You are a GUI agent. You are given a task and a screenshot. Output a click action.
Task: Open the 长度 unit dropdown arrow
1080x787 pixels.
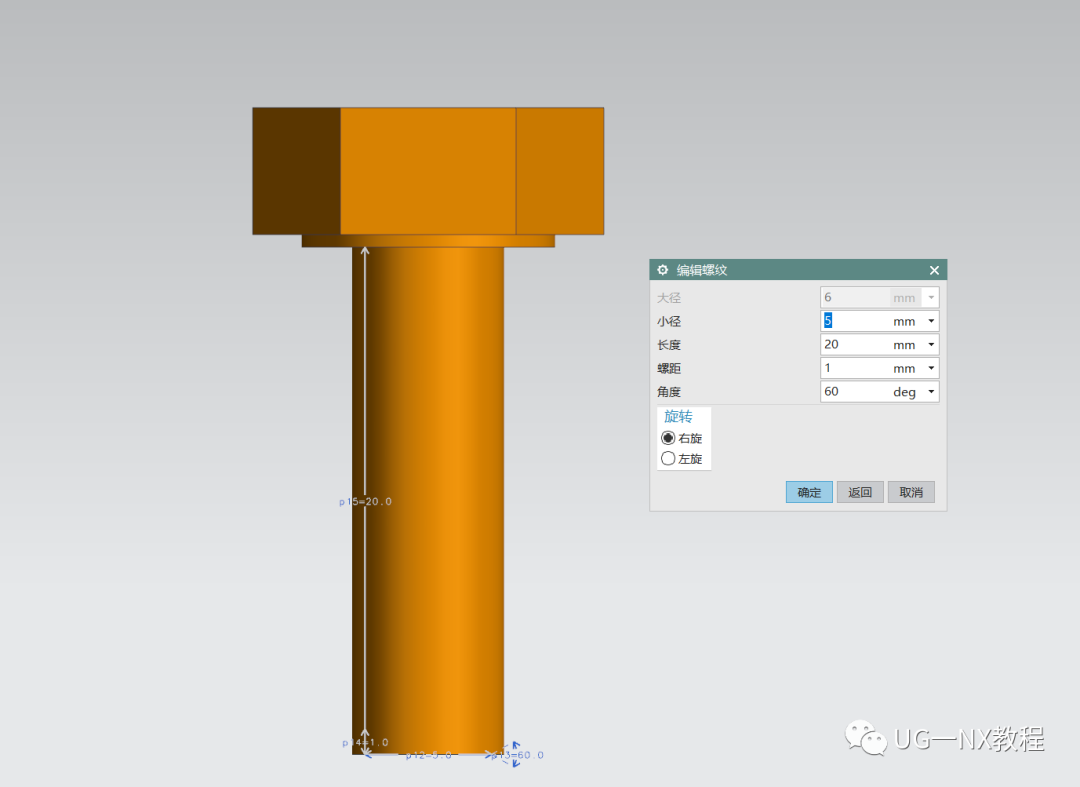click(x=931, y=344)
